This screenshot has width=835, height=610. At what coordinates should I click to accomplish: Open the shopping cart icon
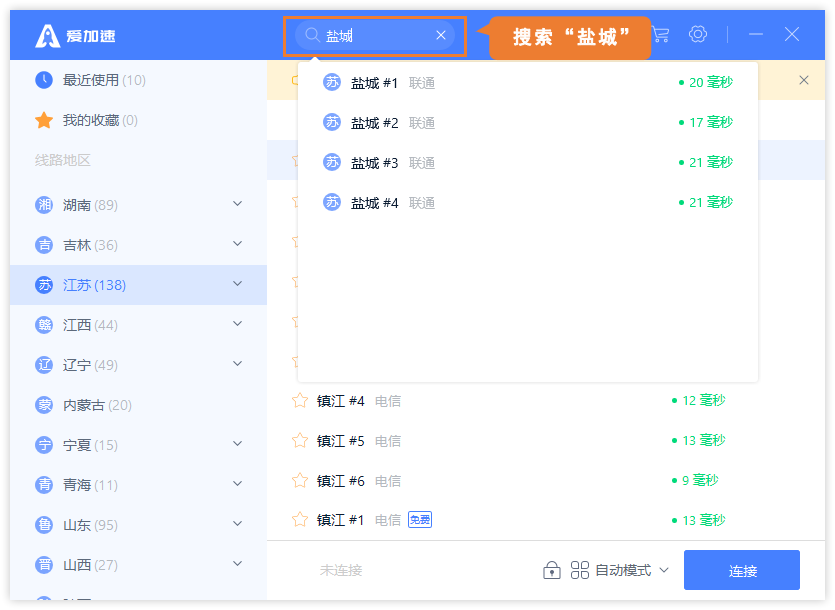(661, 35)
